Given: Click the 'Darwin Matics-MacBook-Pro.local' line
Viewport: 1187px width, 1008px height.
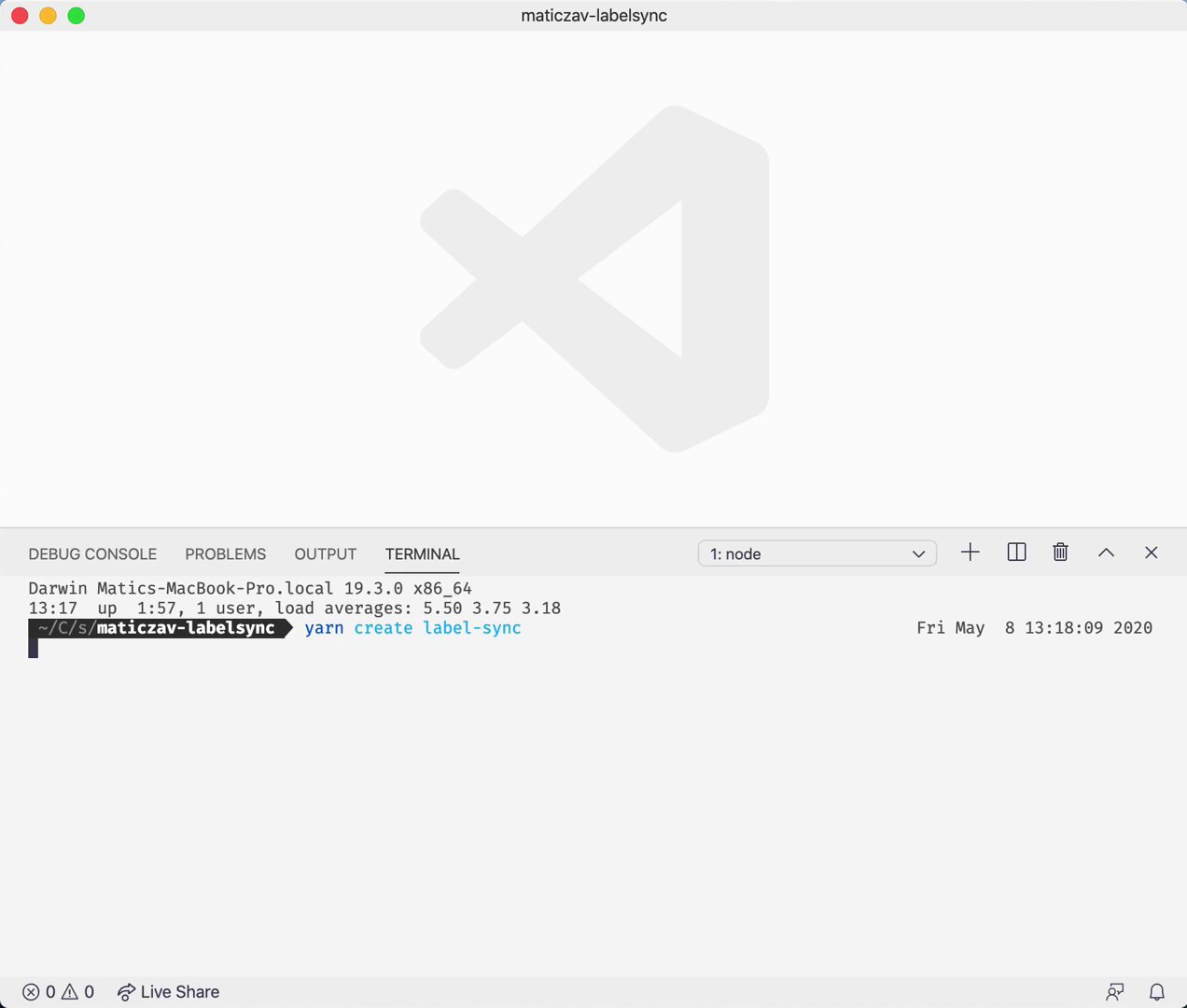Looking at the screenshot, I should coord(250,589).
